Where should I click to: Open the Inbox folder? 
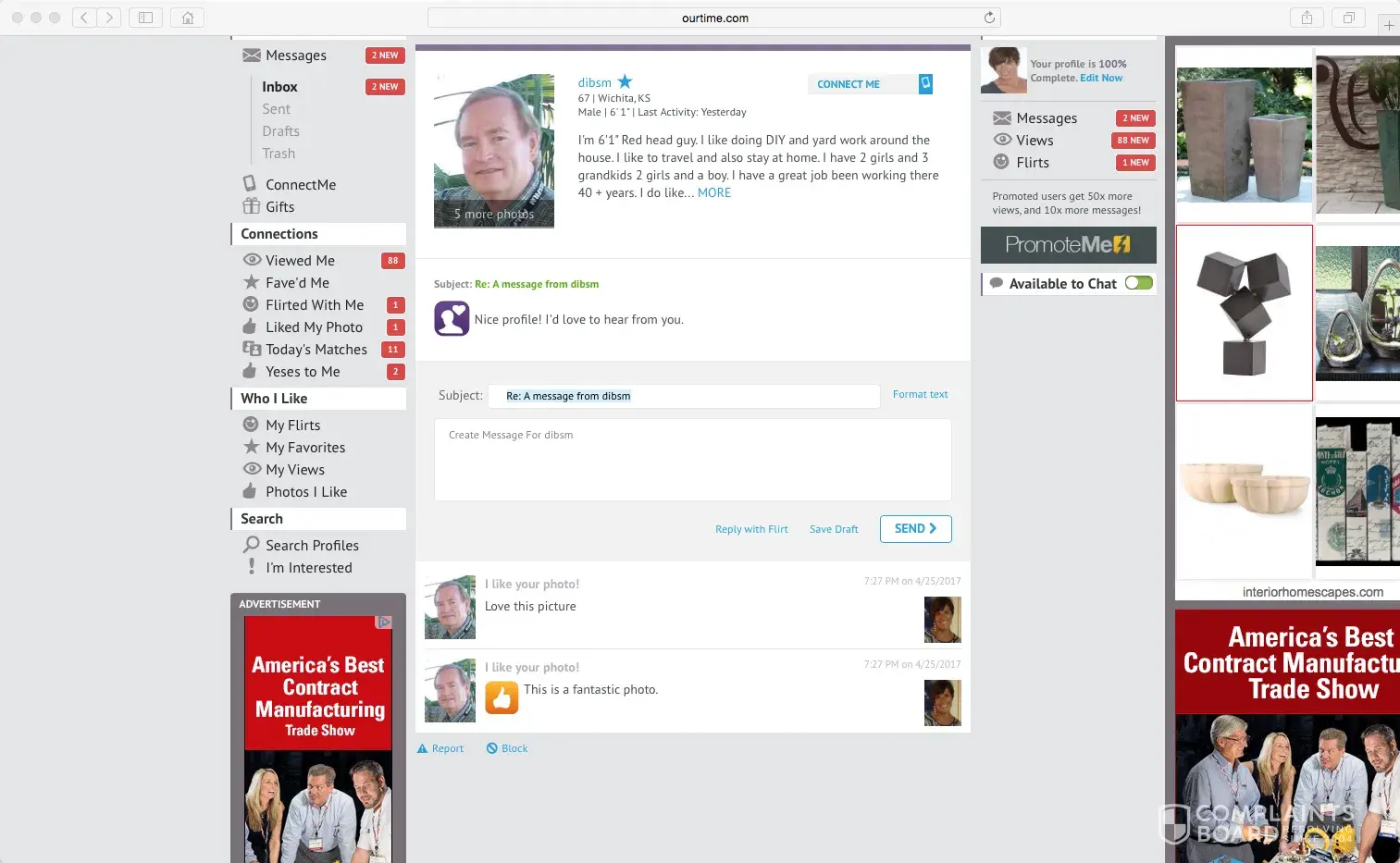279,87
